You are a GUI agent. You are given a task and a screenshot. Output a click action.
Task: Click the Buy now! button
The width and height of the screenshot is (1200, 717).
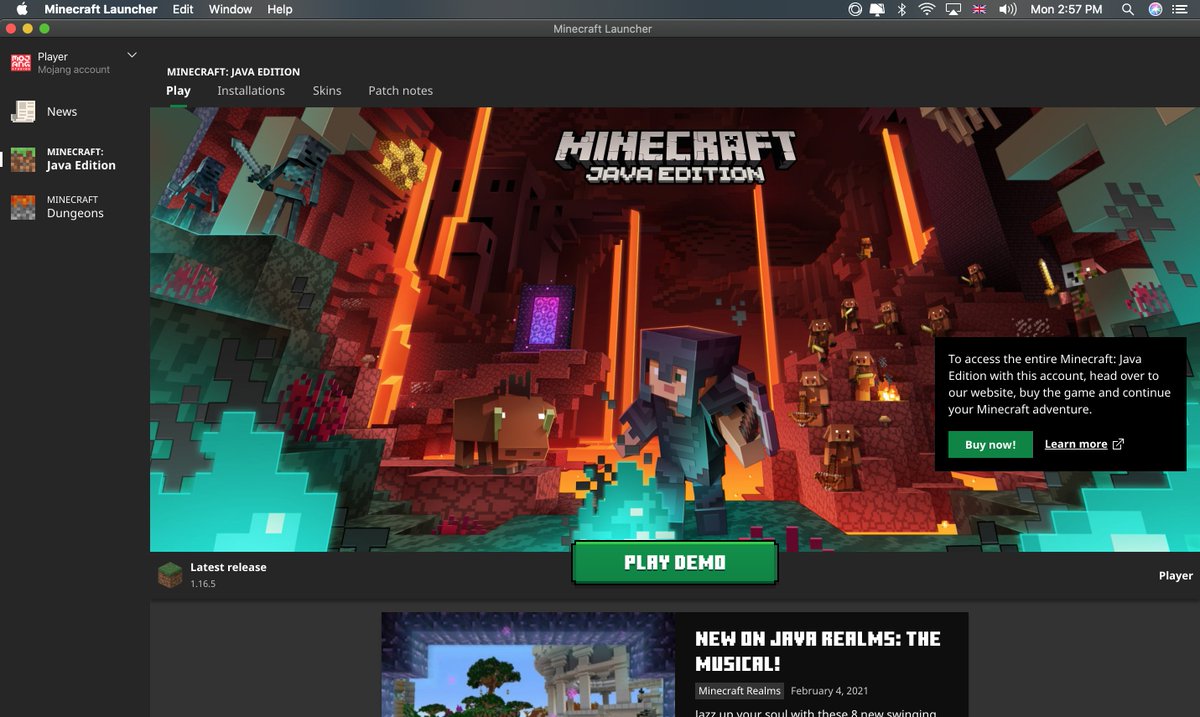point(990,445)
